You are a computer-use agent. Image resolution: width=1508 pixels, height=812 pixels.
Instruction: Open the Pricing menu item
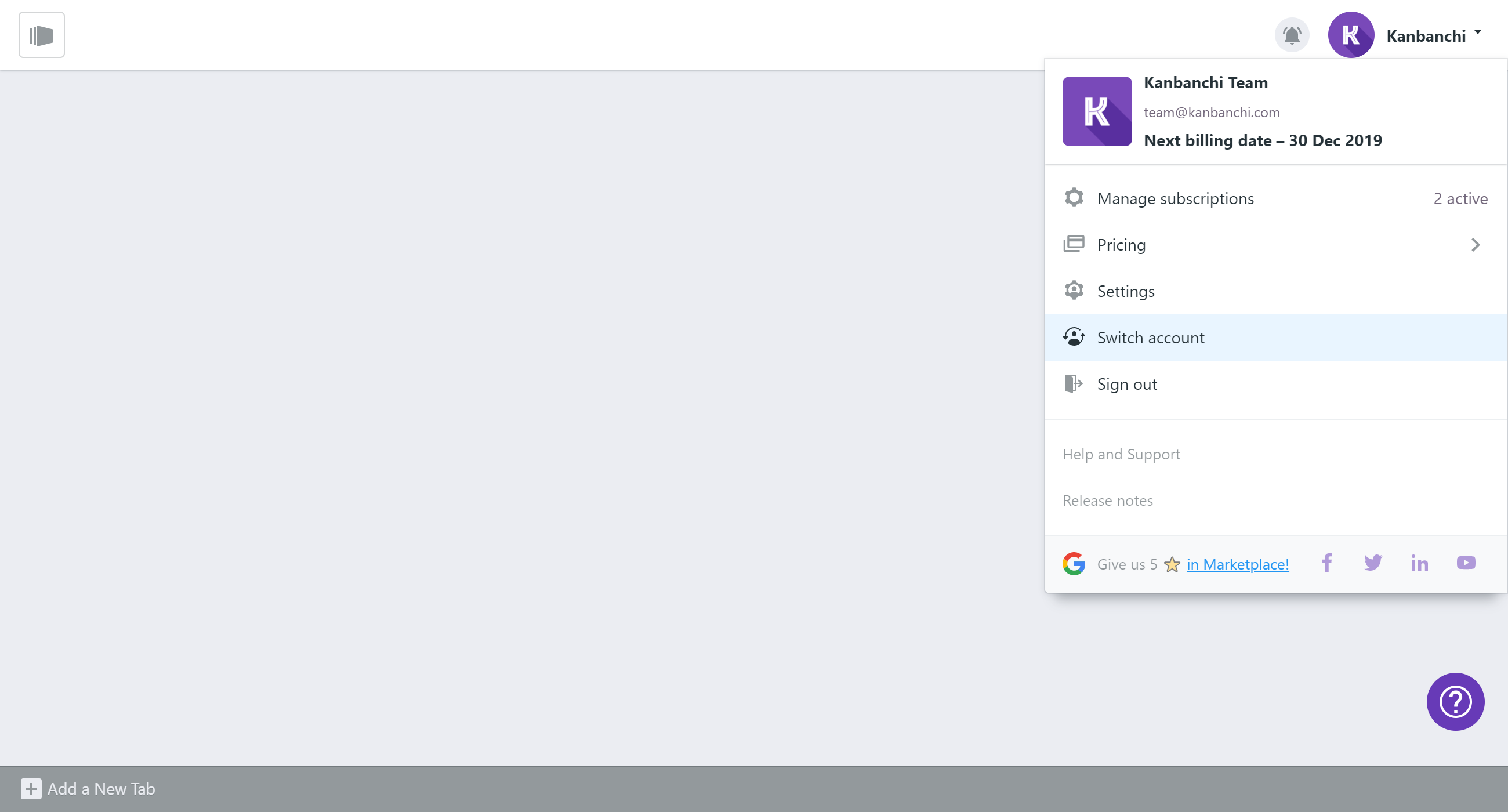[1275, 245]
